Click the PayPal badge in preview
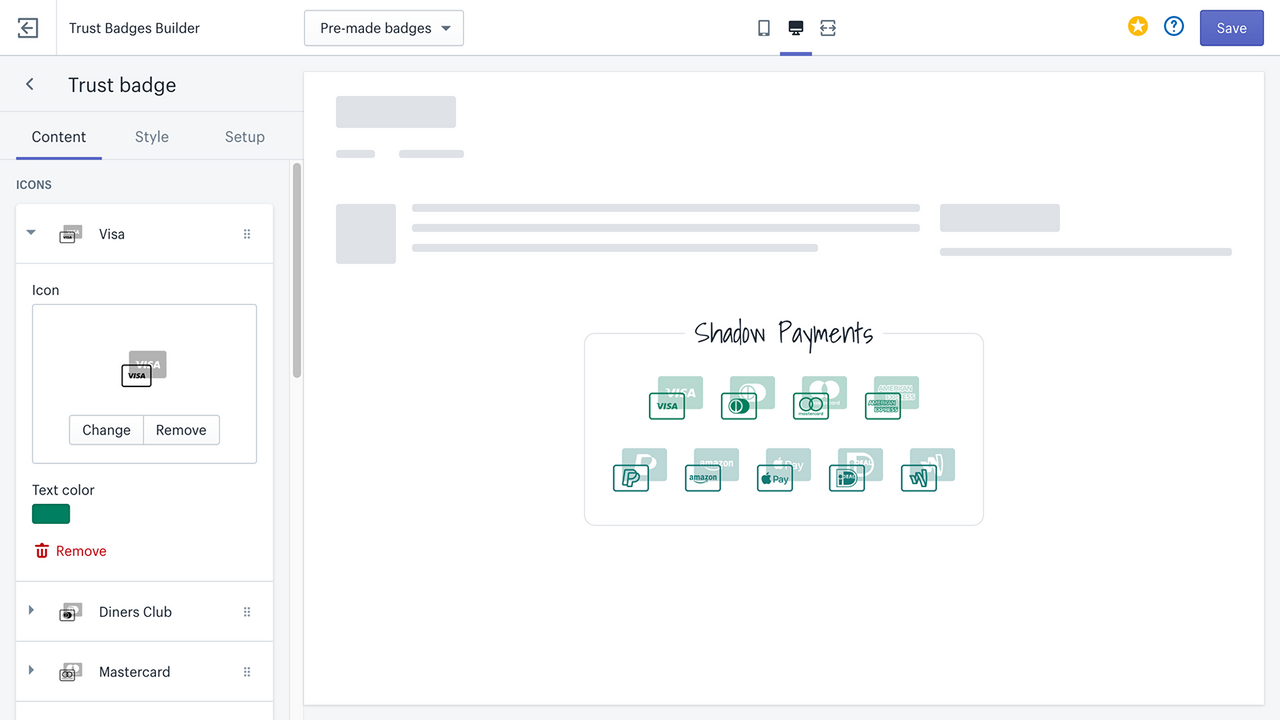 [x=640, y=470]
